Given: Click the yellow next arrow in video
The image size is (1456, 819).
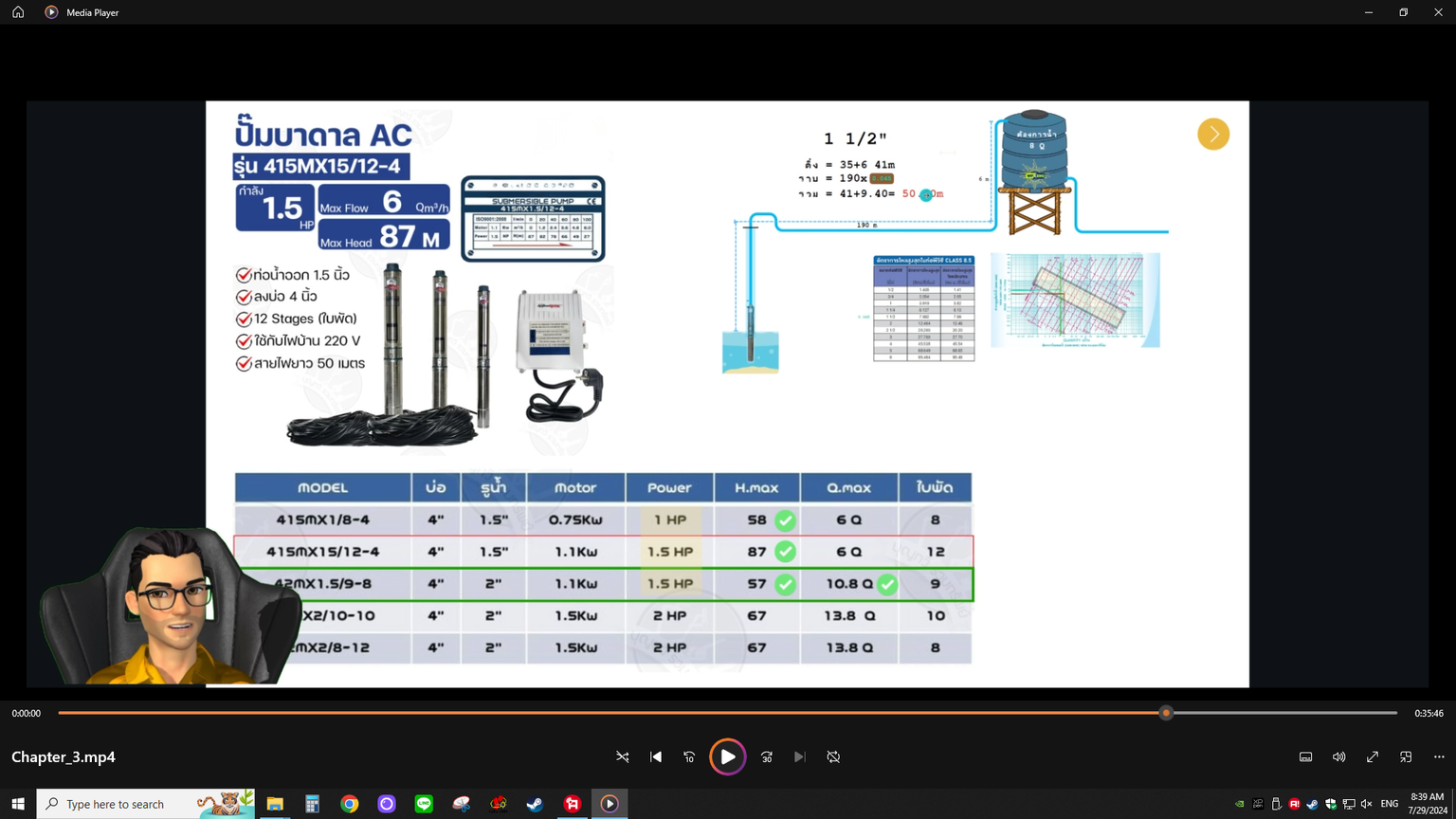Looking at the screenshot, I should [1213, 135].
